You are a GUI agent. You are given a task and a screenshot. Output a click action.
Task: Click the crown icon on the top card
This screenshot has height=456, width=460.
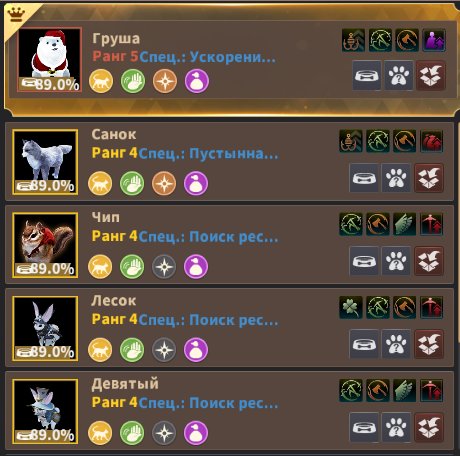tap(16, 14)
